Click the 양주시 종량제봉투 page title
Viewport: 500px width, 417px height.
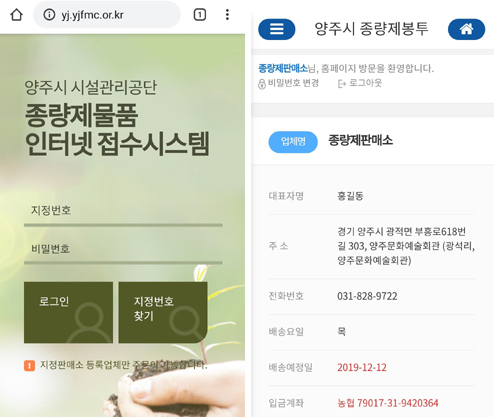tap(371, 29)
